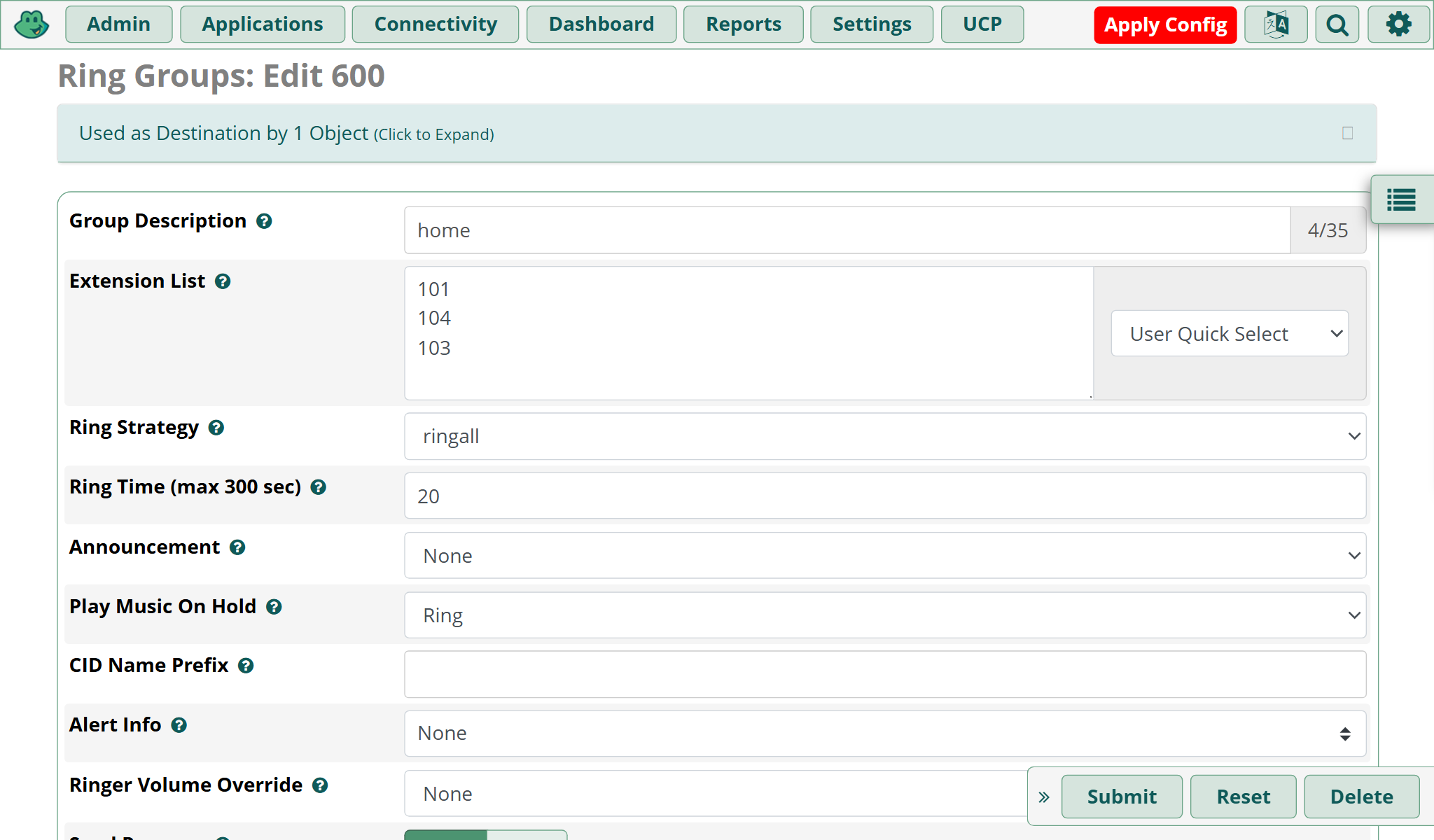Open the Applications menu

263,24
